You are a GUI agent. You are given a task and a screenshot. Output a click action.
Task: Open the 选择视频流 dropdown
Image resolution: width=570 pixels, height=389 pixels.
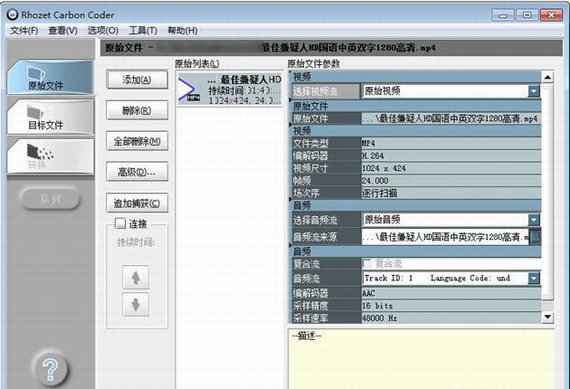[x=533, y=91]
